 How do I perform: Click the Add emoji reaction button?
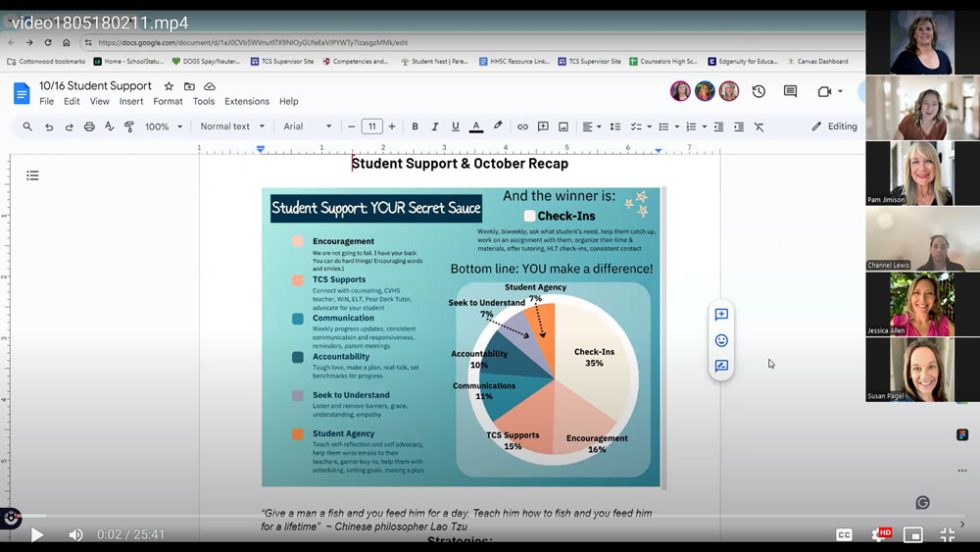721,340
